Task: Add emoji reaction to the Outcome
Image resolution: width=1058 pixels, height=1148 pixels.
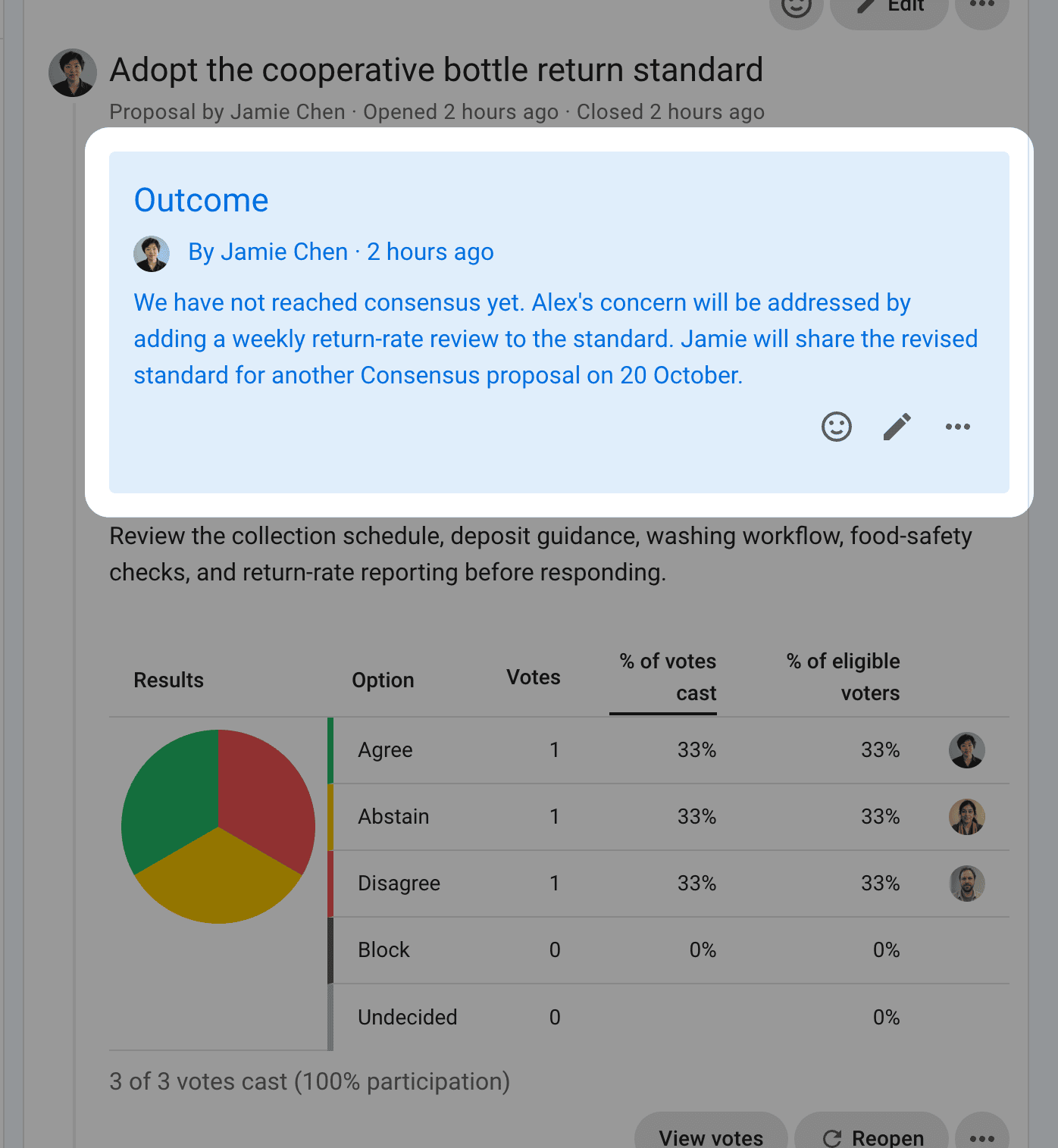Action: click(837, 427)
